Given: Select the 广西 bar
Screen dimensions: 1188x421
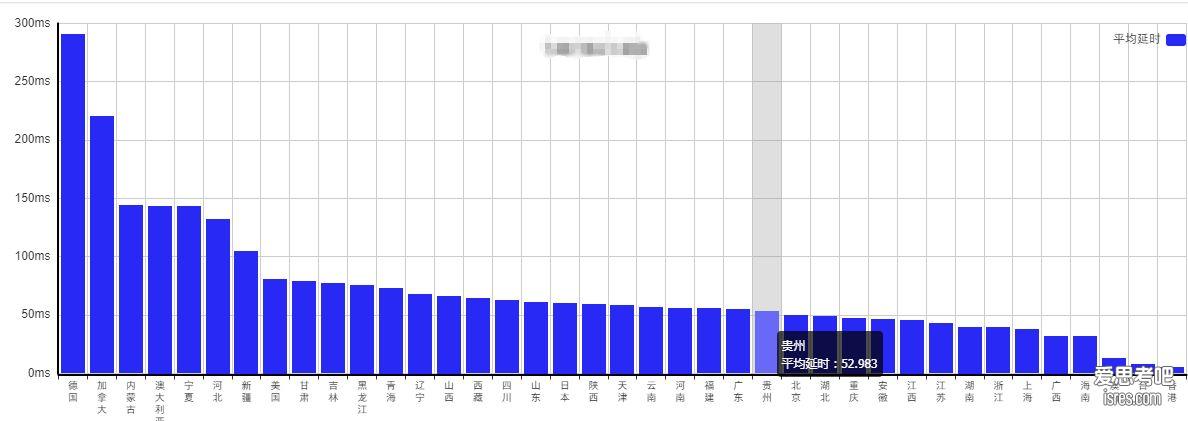Looking at the screenshot, I should tap(1057, 354).
